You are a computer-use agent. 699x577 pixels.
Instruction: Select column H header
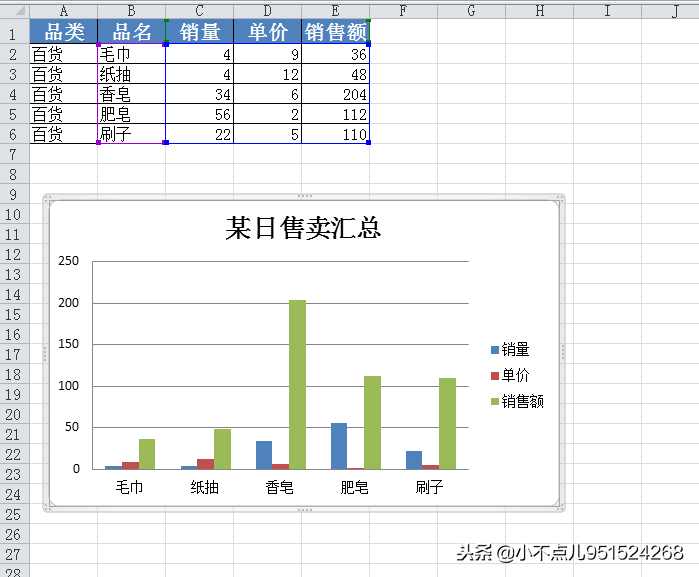[x=539, y=10]
